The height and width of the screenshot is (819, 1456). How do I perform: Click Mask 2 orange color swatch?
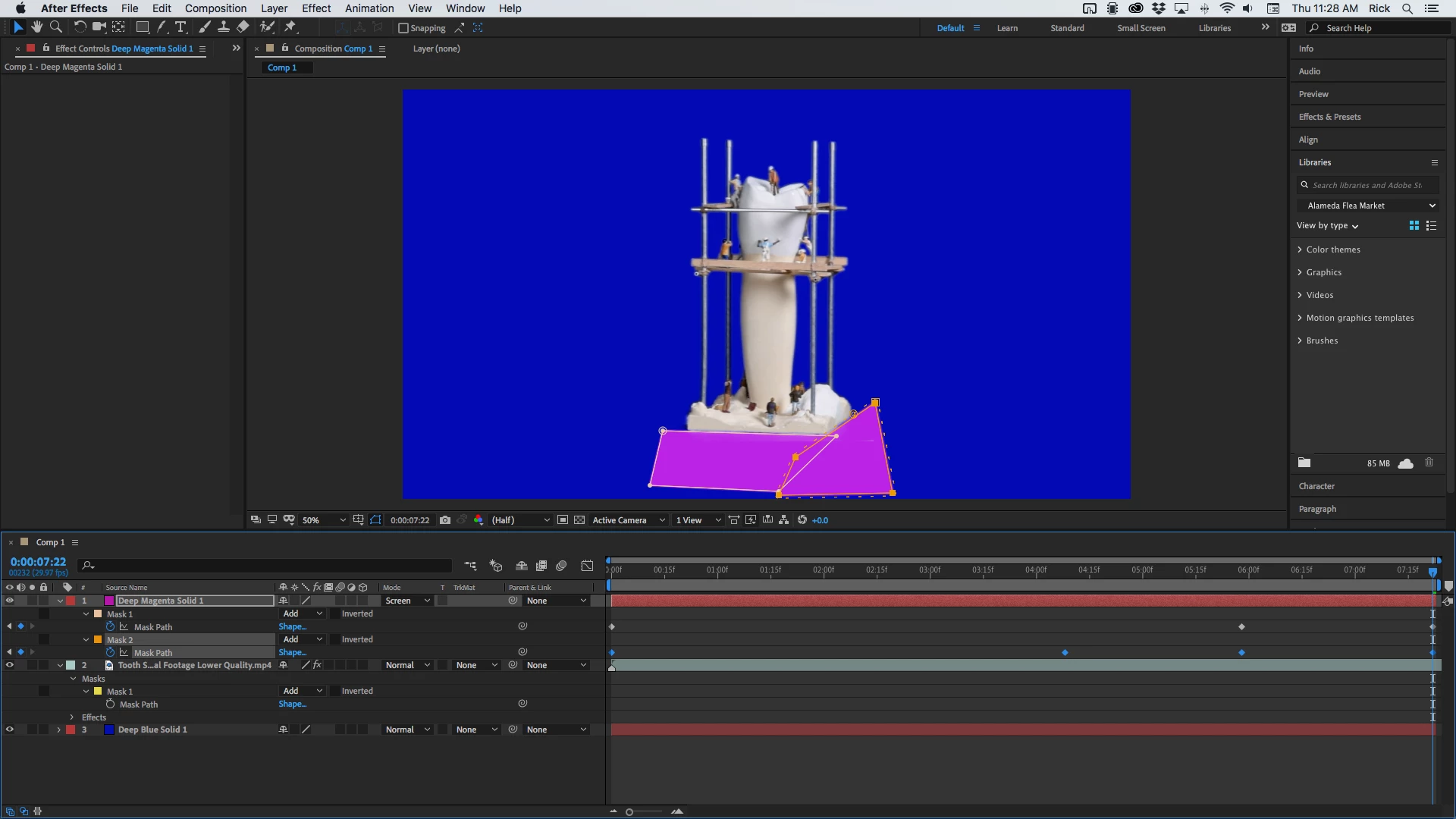point(98,639)
